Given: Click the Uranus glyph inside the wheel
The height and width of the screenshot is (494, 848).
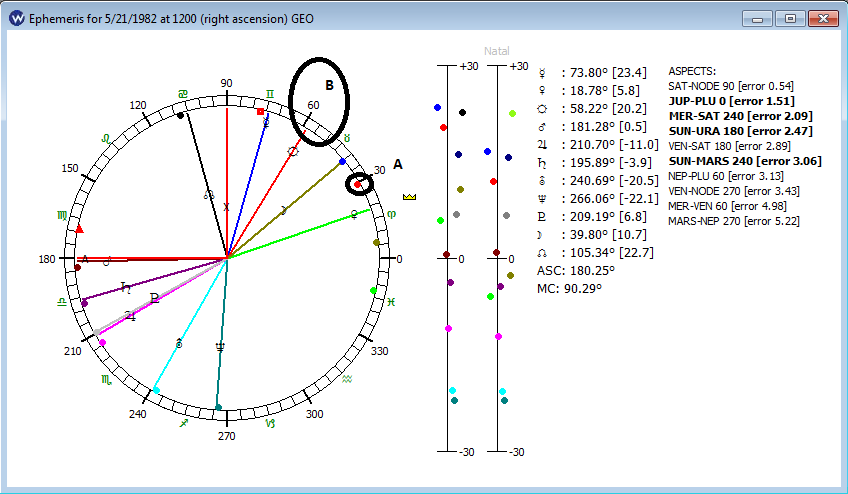Looking at the screenshot, I should 179,344.
